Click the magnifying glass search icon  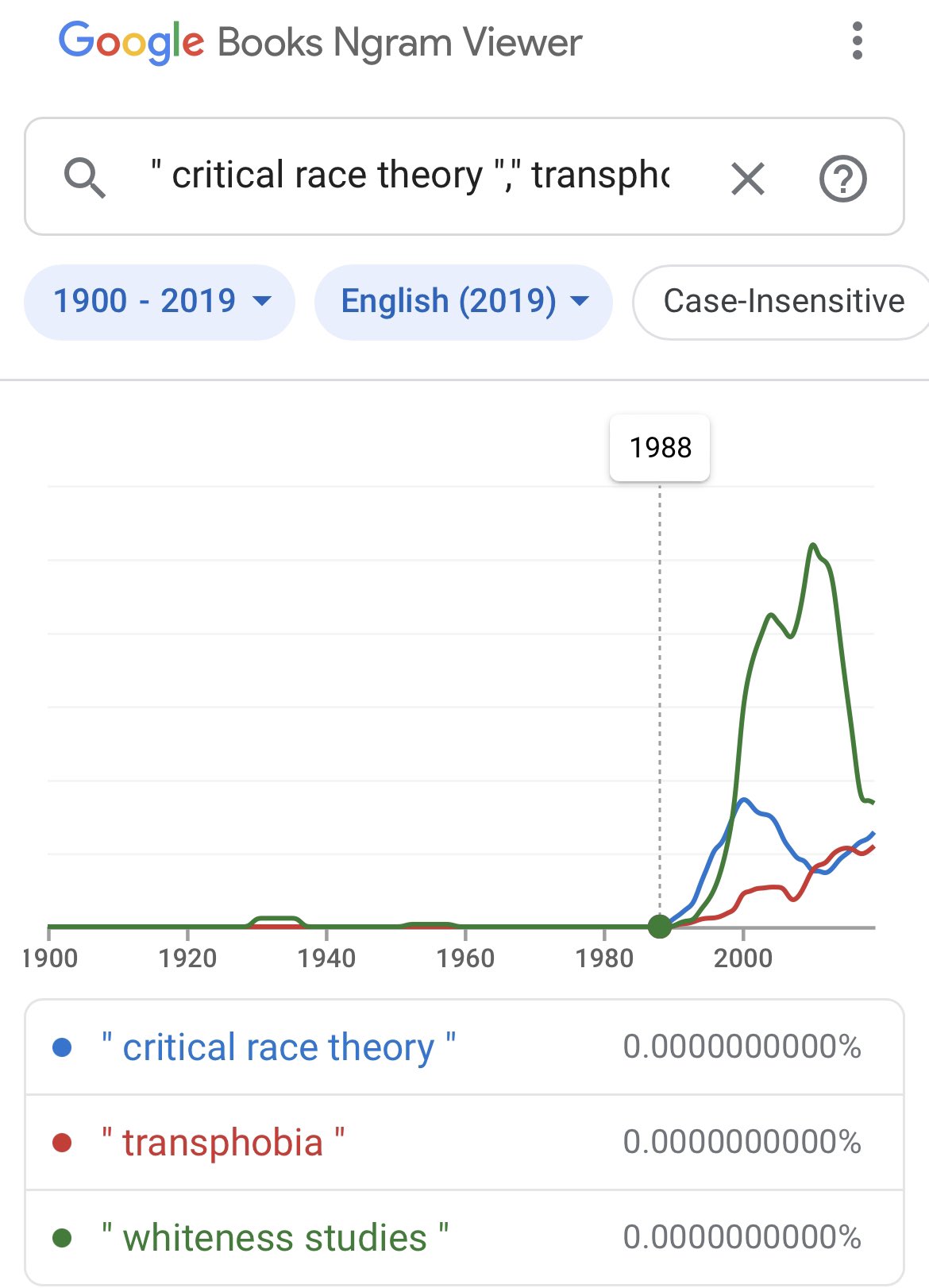click(84, 177)
